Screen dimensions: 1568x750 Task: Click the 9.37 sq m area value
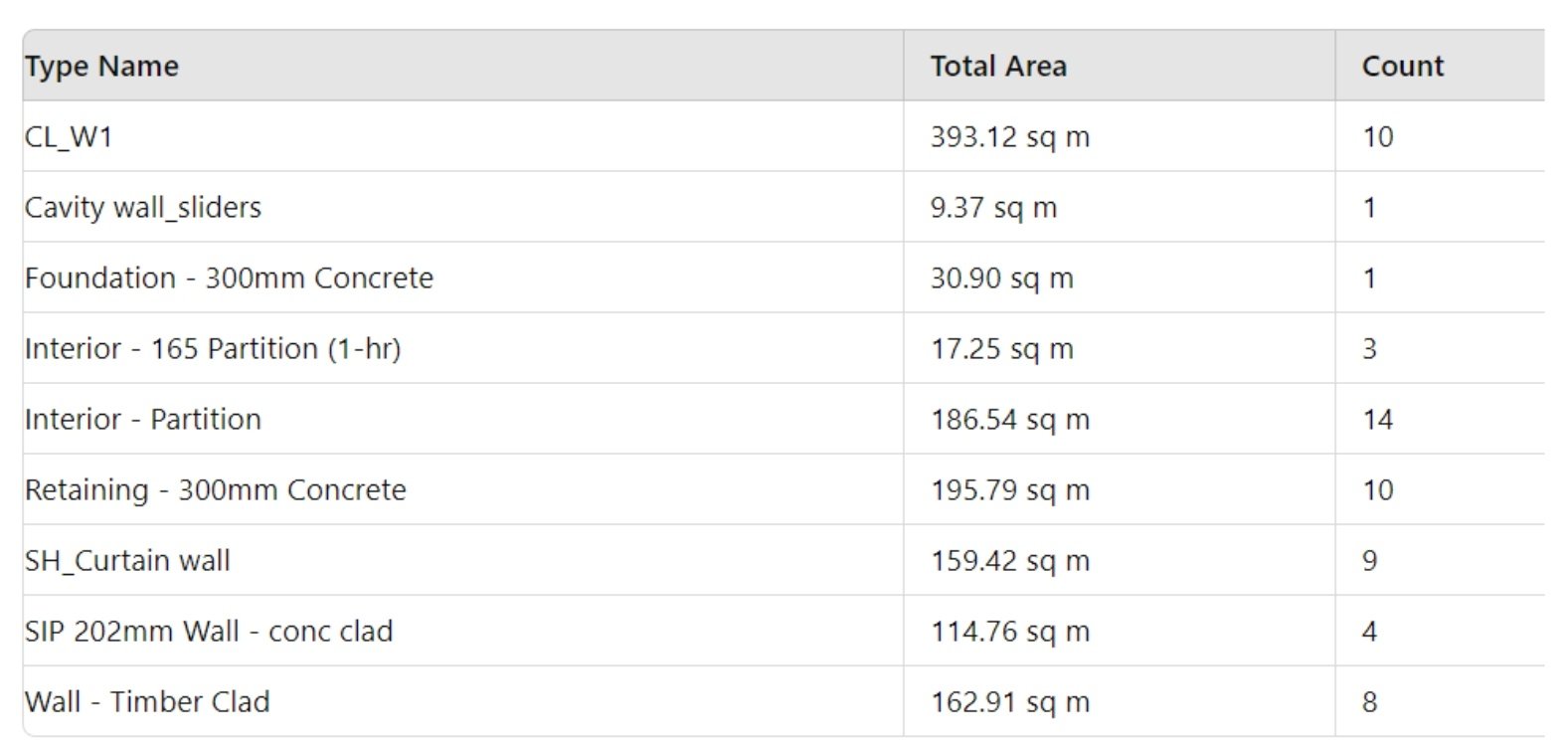pyautogui.click(x=993, y=207)
